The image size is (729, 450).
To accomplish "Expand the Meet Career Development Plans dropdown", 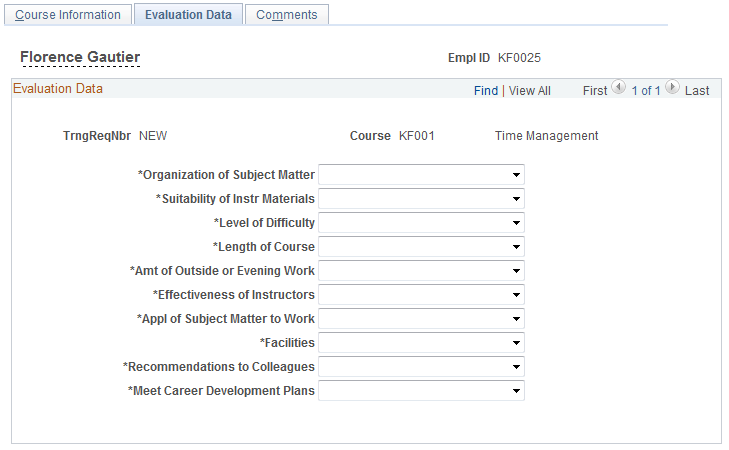I will click(x=421, y=391).
